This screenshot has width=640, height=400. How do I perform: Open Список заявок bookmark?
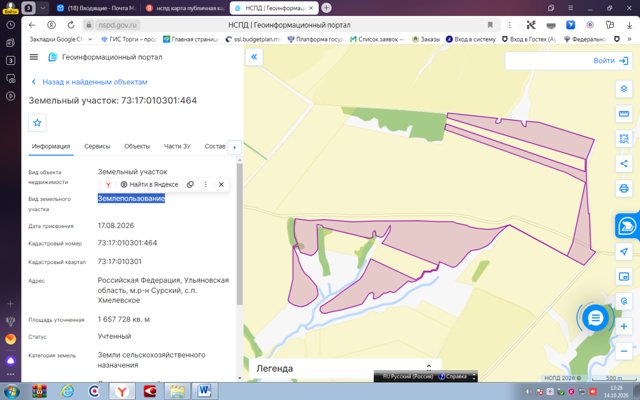click(x=378, y=39)
